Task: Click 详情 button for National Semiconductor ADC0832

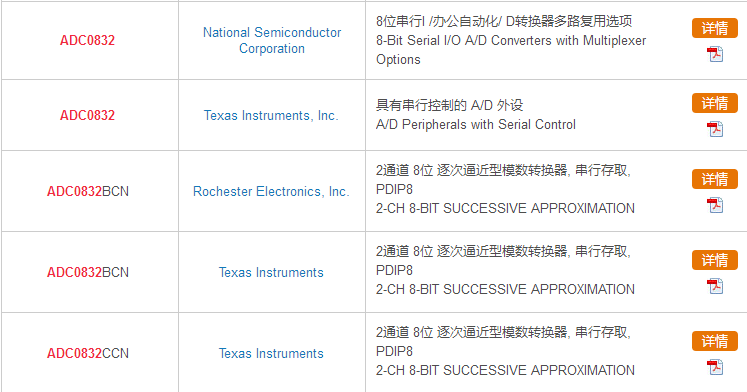Action: click(x=715, y=28)
